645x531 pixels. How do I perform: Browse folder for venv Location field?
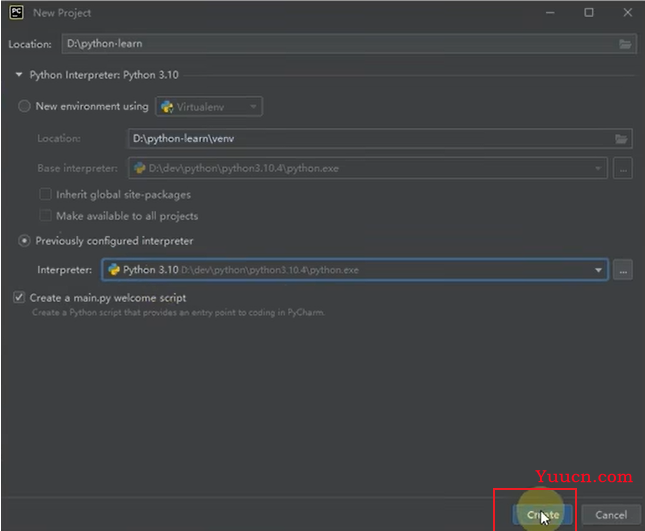coord(621,139)
